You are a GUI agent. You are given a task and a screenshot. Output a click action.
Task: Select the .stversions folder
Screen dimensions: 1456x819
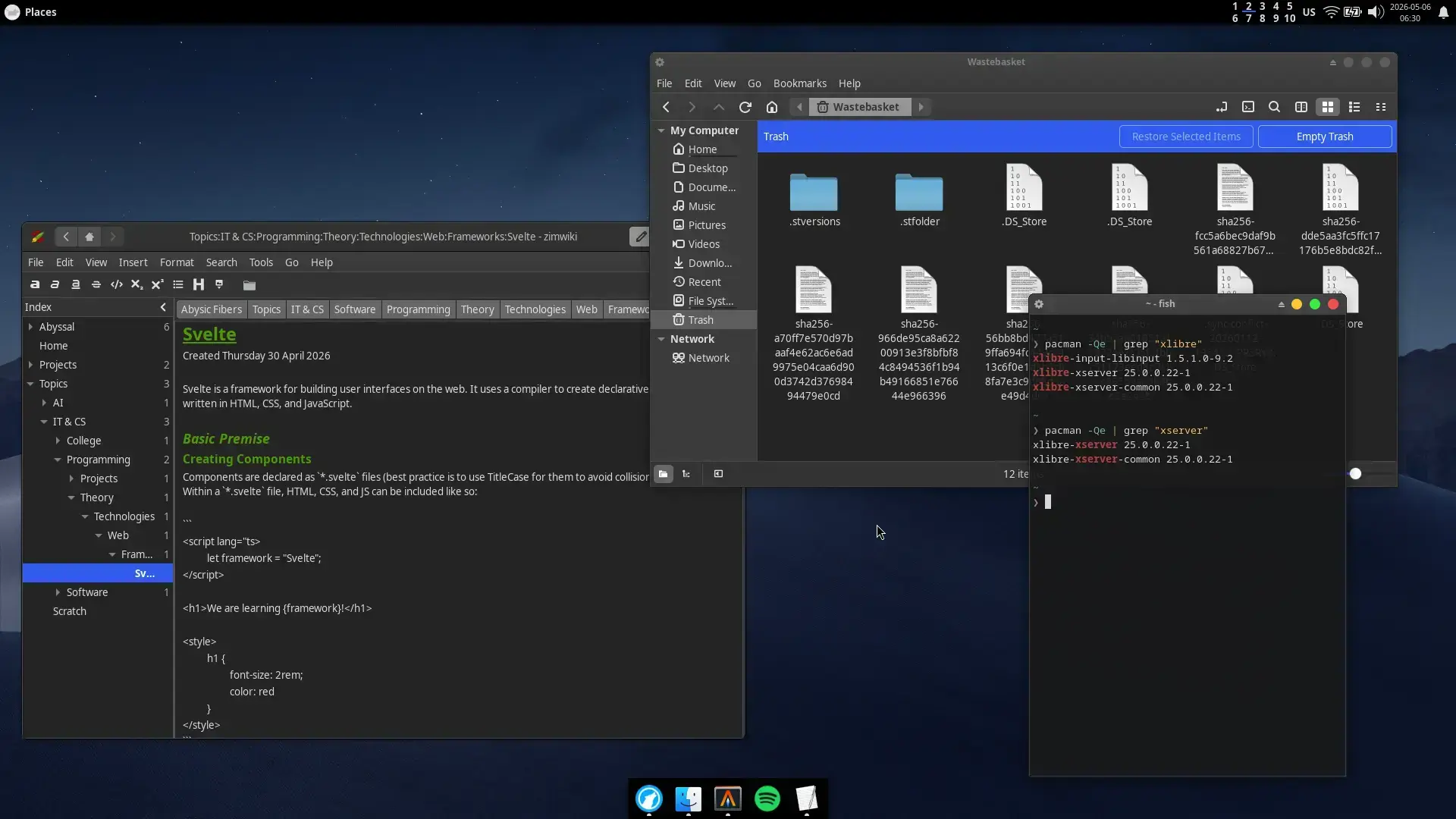(814, 200)
